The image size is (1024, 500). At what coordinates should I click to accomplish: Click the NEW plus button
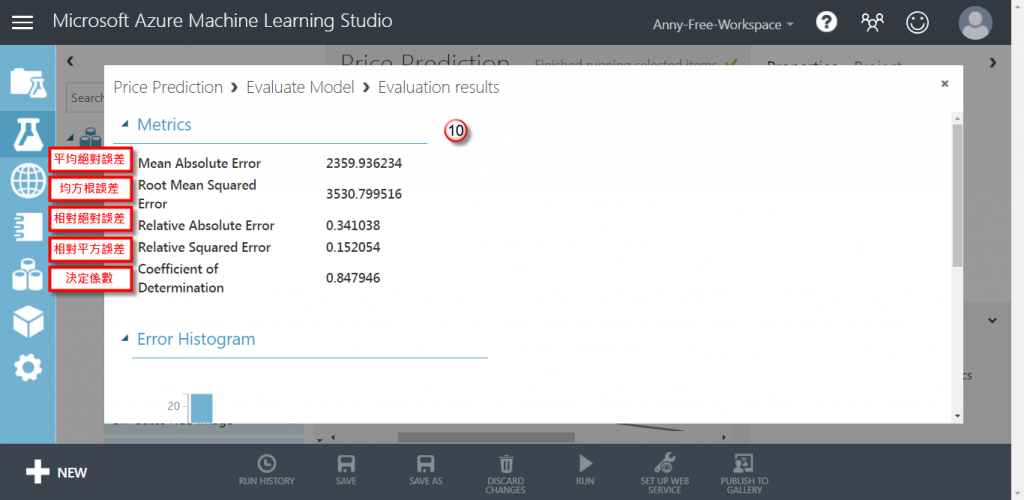click(x=56, y=473)
